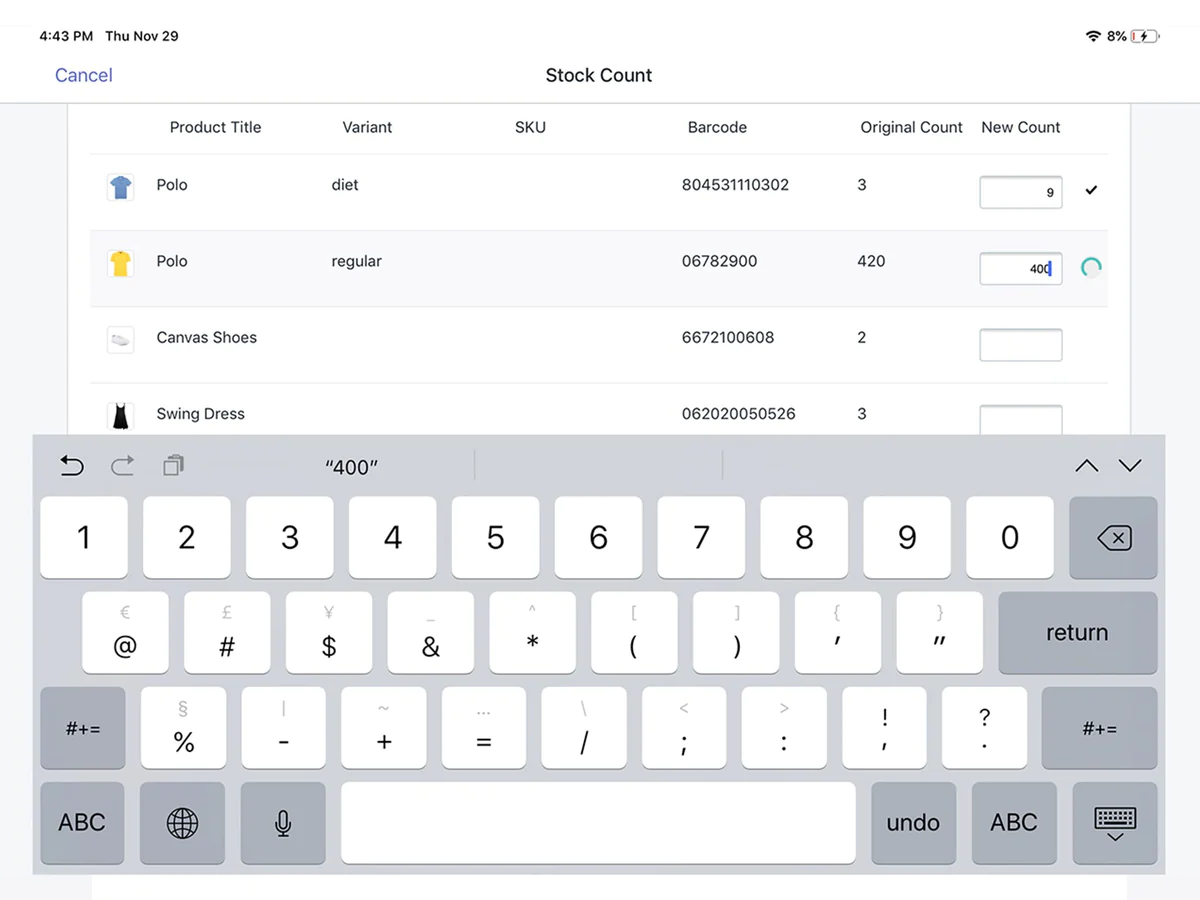Click the blue Polo shirt thumbnail
This screenshot has height=900, width=1200.
coord(120,187)
